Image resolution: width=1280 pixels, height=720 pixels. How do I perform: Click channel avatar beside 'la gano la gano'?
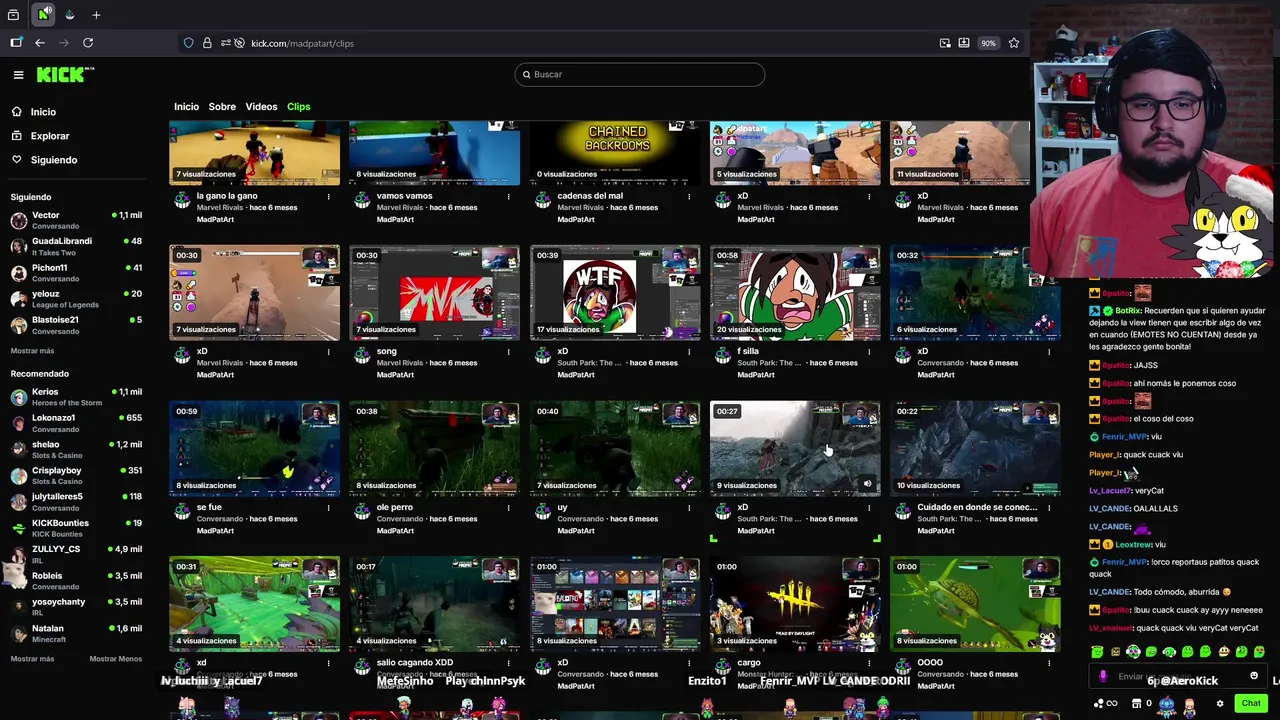pos(182,200)
